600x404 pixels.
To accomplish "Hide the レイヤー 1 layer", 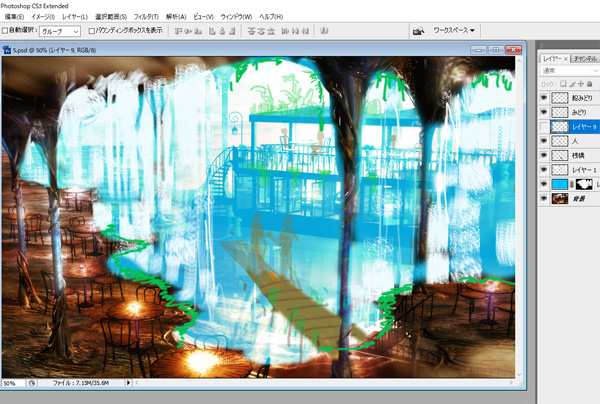I will [x=544, y=169].
